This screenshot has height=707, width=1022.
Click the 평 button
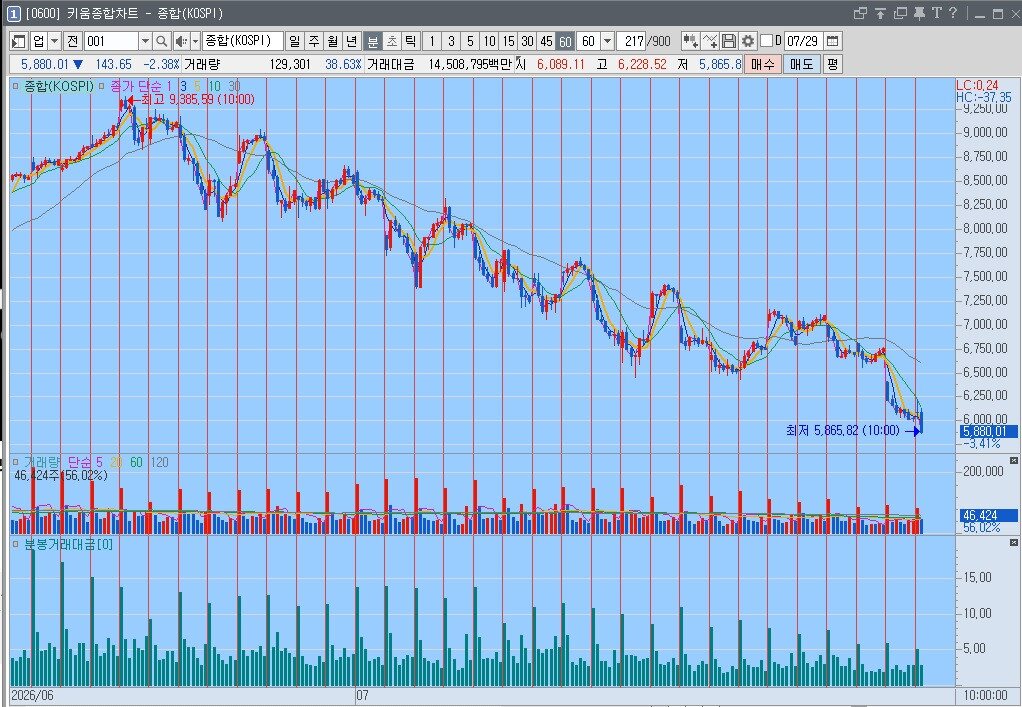(832, 64)
